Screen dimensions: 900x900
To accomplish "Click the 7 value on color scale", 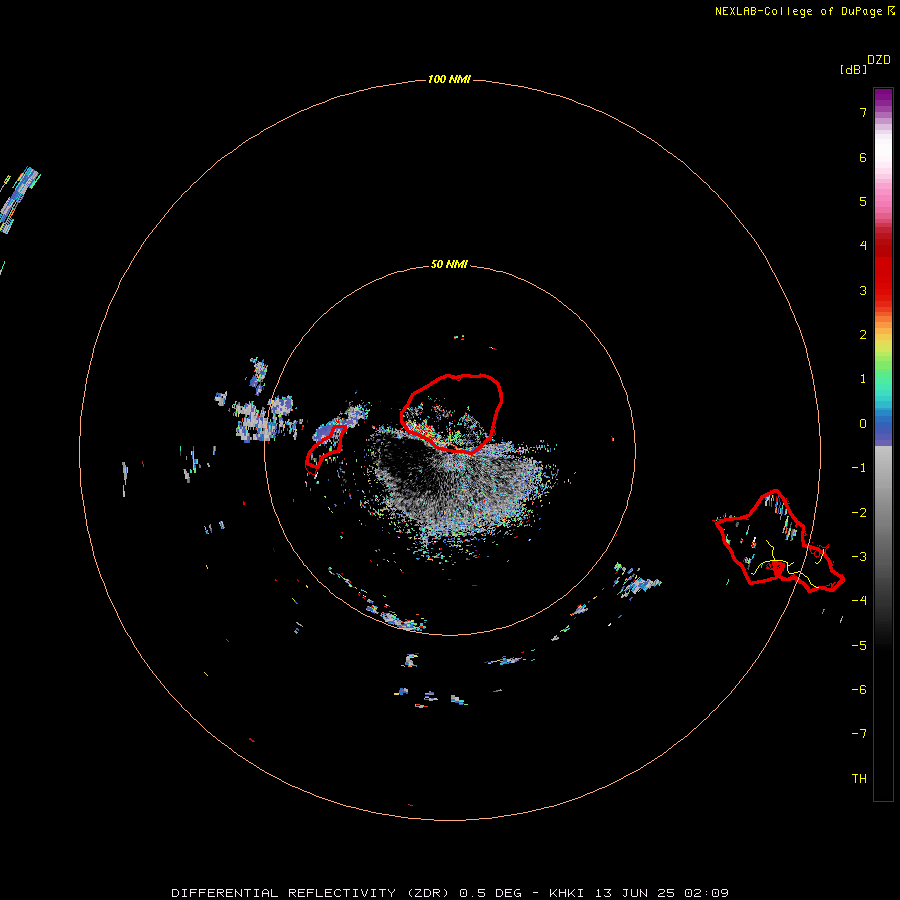I will (x=863, y=112).
